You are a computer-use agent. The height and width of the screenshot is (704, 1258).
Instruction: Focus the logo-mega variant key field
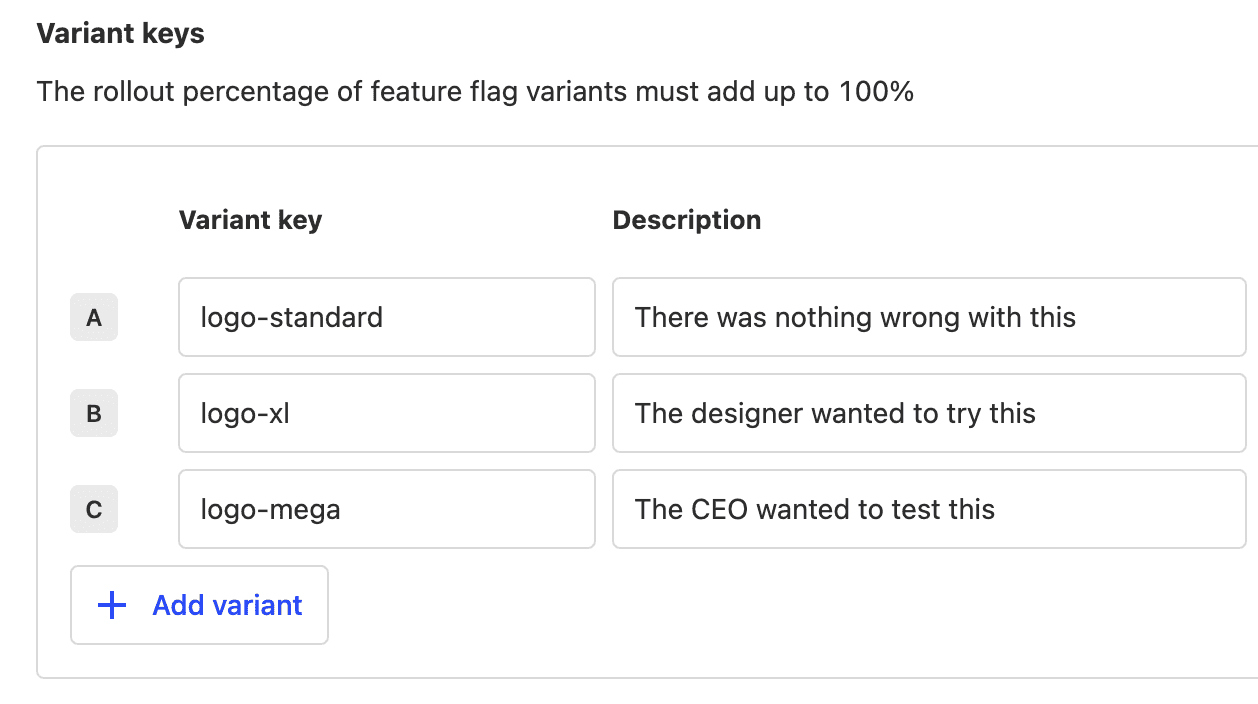(386, 509)
